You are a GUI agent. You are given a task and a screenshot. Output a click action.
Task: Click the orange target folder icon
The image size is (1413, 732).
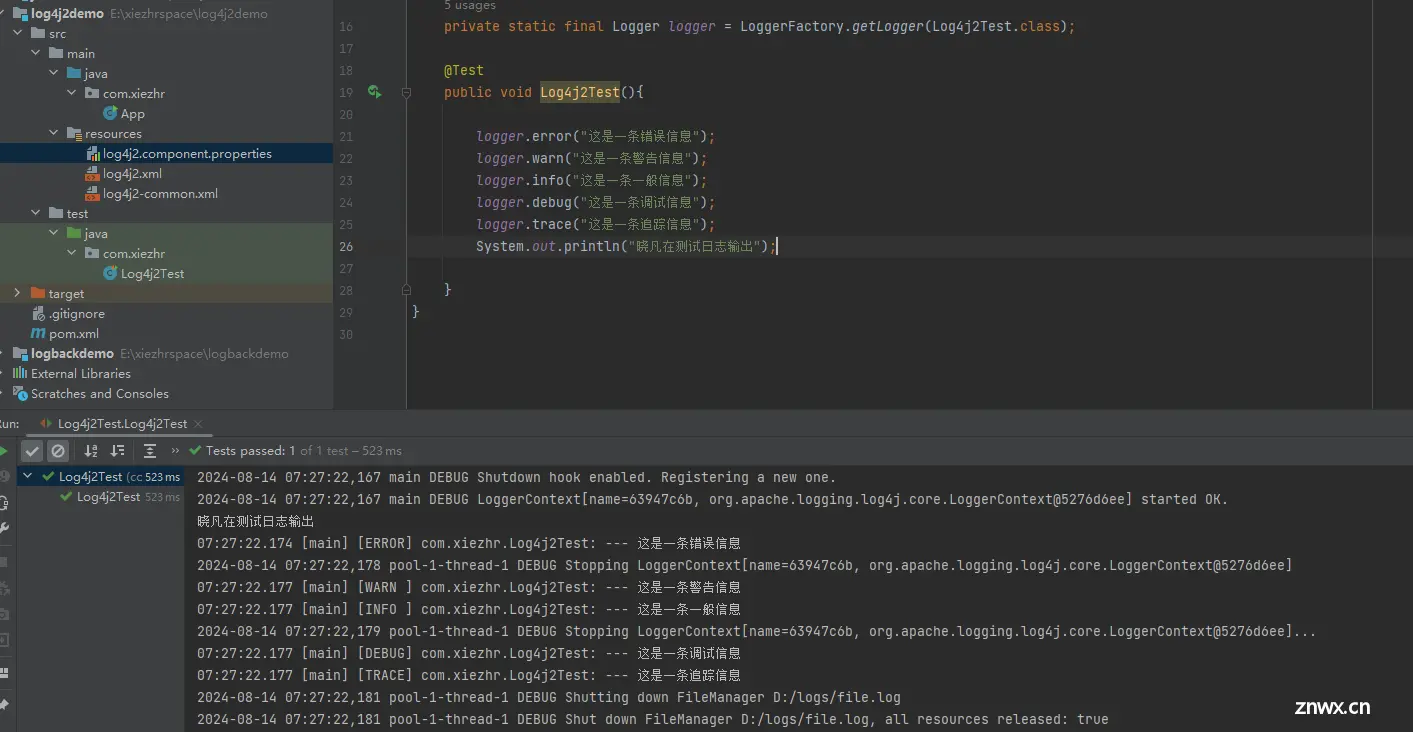click(38, 293)
